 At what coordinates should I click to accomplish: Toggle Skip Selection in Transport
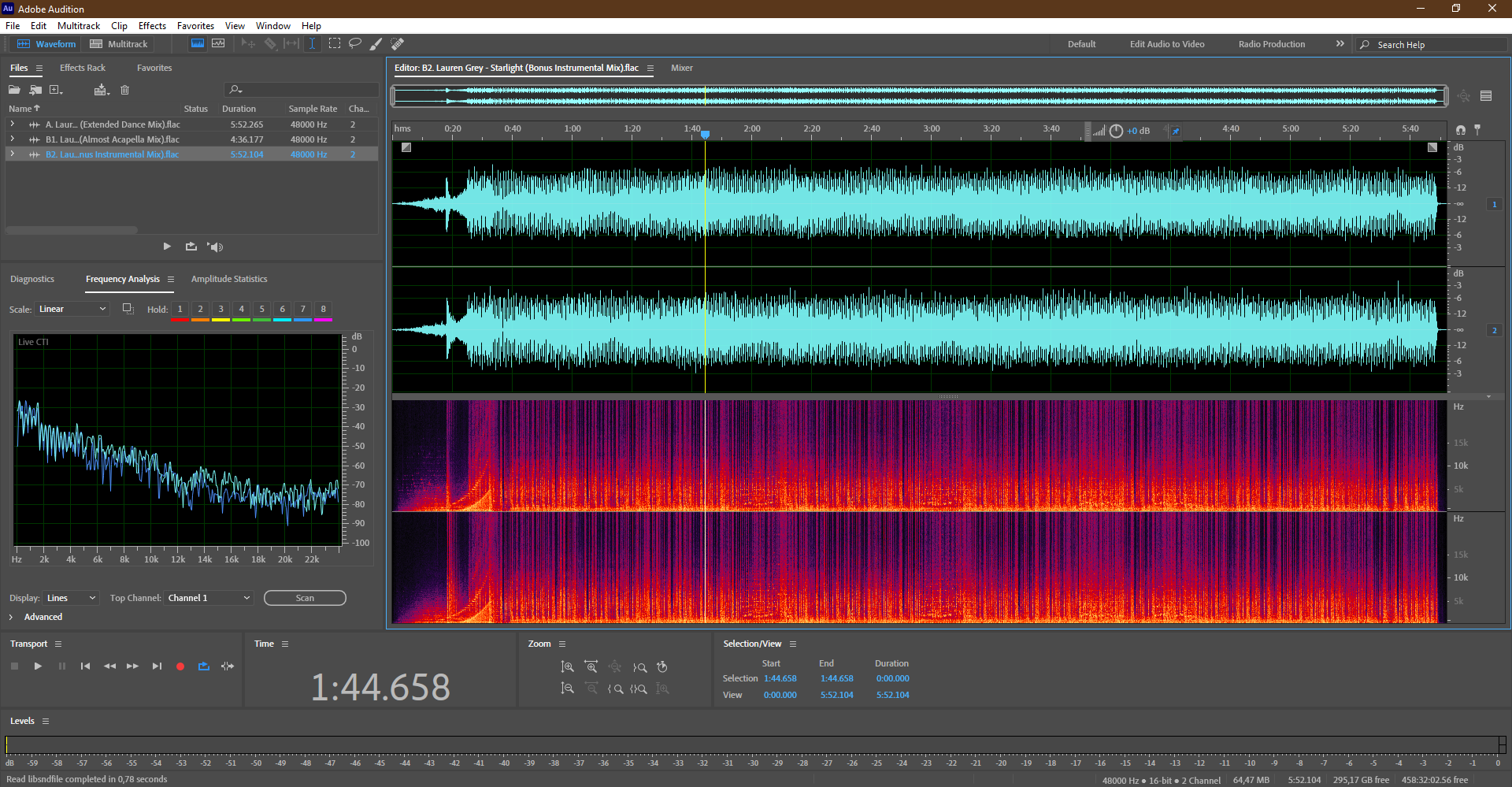tap(228, 666)
